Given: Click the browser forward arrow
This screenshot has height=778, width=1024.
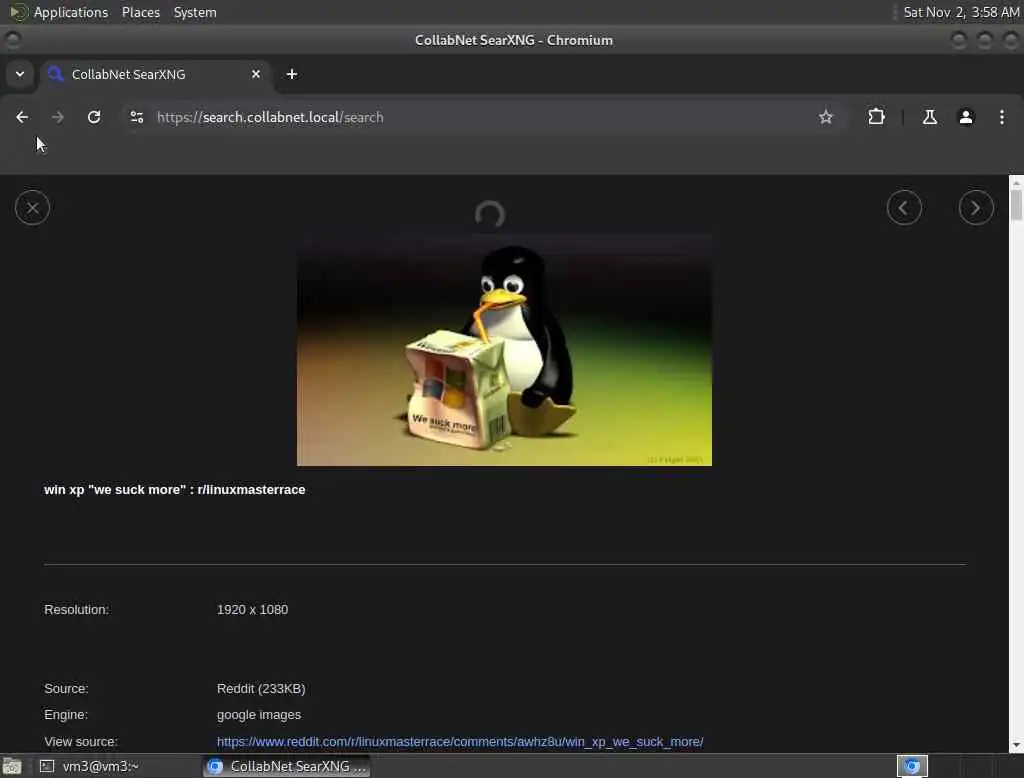Looking at the screenshot, I should point(57,117).
